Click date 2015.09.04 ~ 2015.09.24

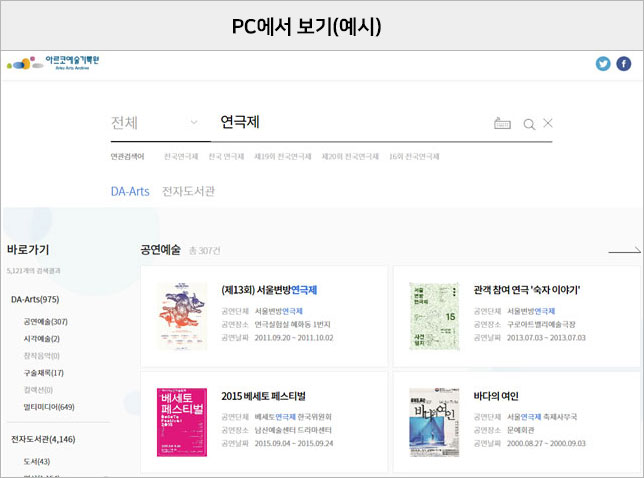pyautogui.click(x=294, y=444)
